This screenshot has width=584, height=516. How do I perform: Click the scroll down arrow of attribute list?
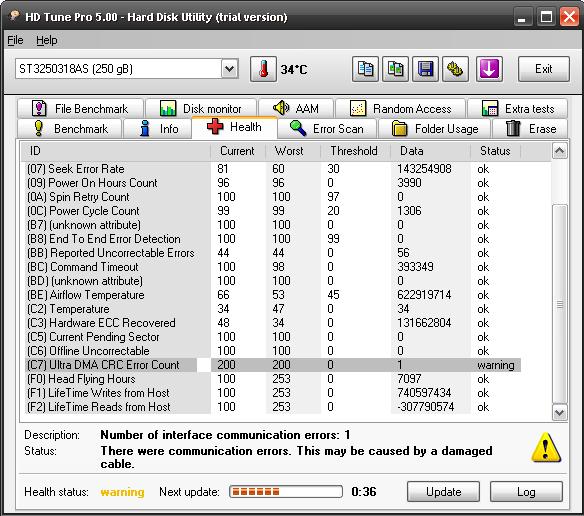pos(559,413)
